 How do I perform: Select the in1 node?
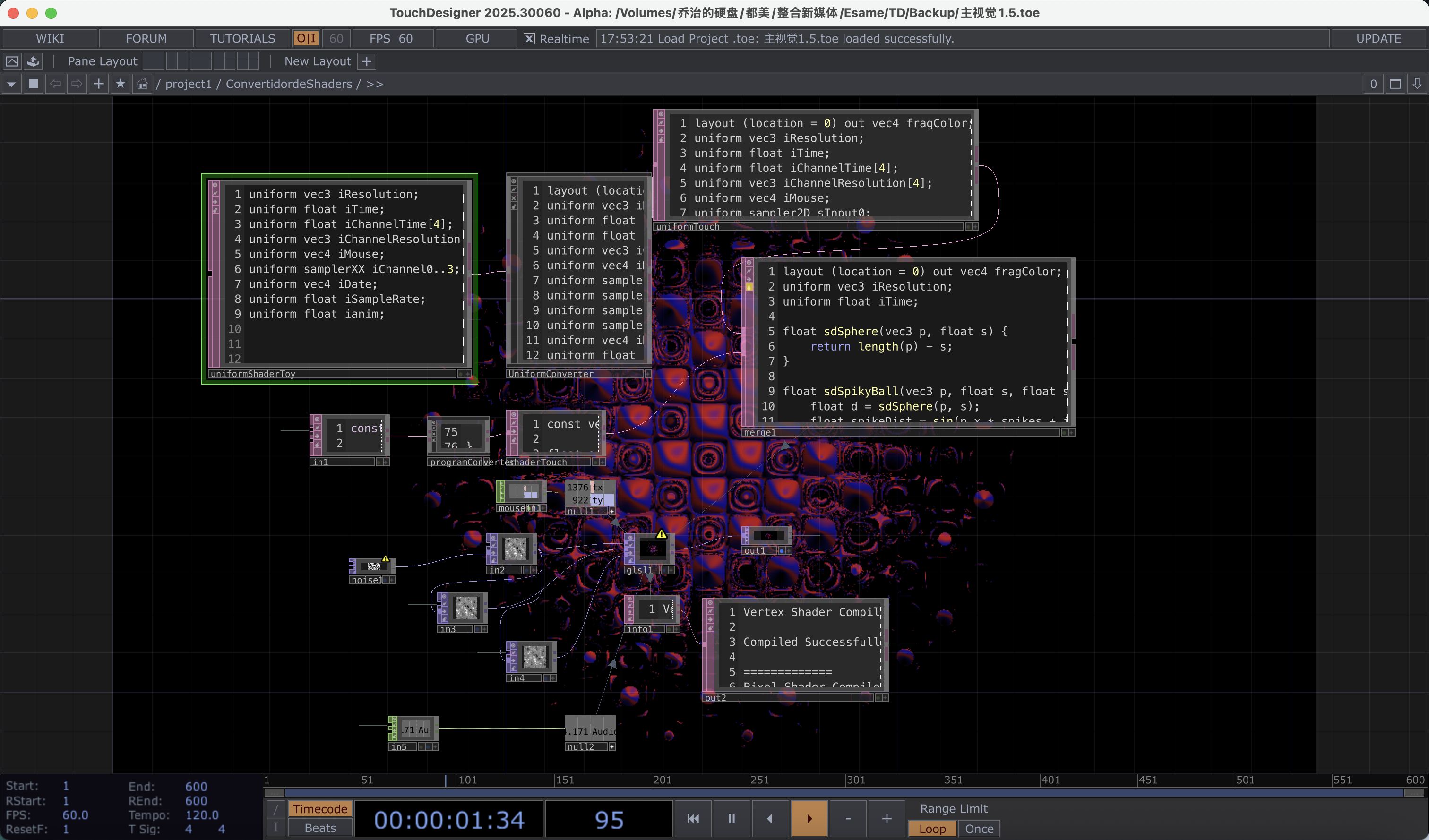[349, 440]
